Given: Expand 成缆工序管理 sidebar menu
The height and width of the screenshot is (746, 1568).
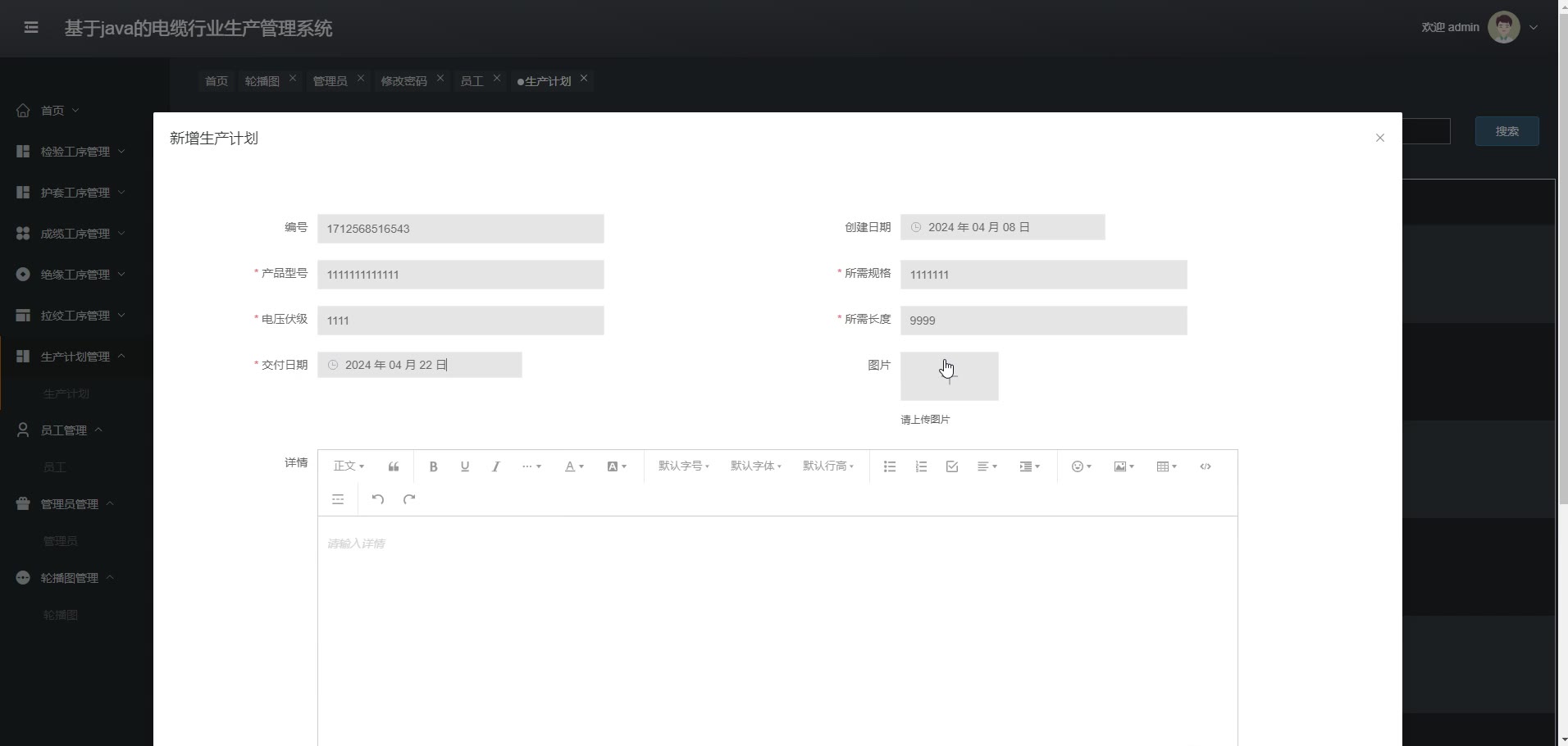Looking at the screenshot, I should click(x=75, y=234).
